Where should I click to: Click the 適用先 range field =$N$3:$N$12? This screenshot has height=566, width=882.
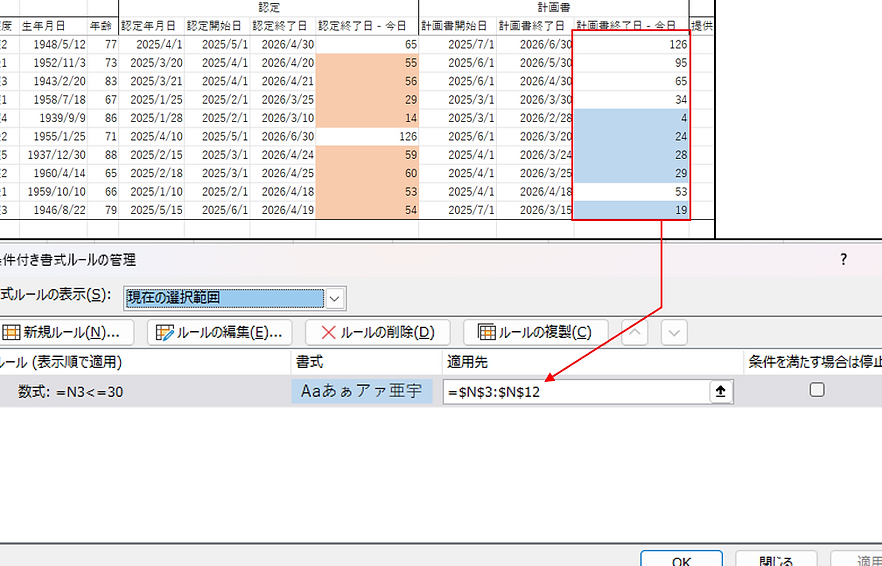coord(575,392)
